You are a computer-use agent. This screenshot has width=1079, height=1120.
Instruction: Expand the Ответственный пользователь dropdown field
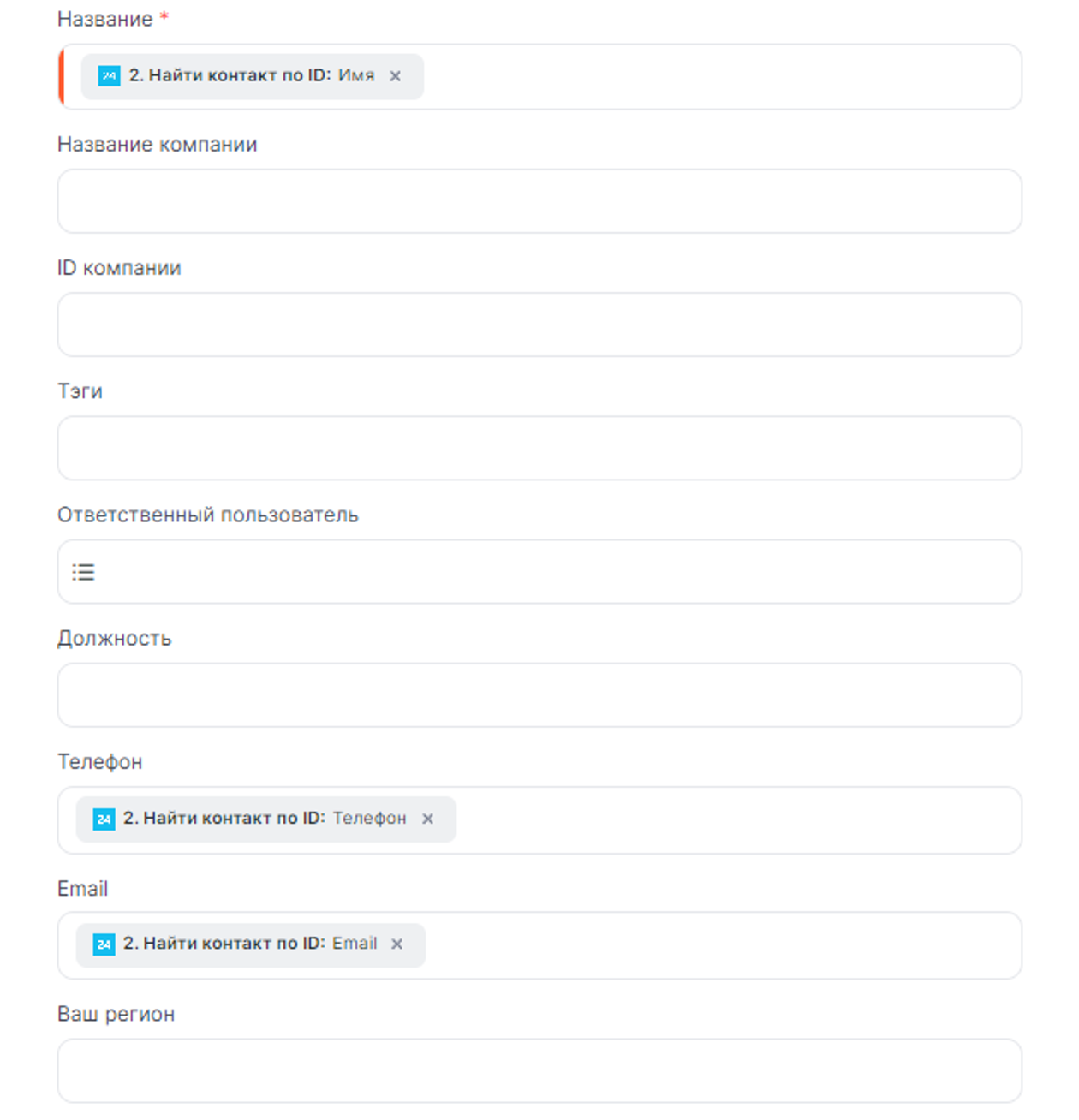coord(548,572)
